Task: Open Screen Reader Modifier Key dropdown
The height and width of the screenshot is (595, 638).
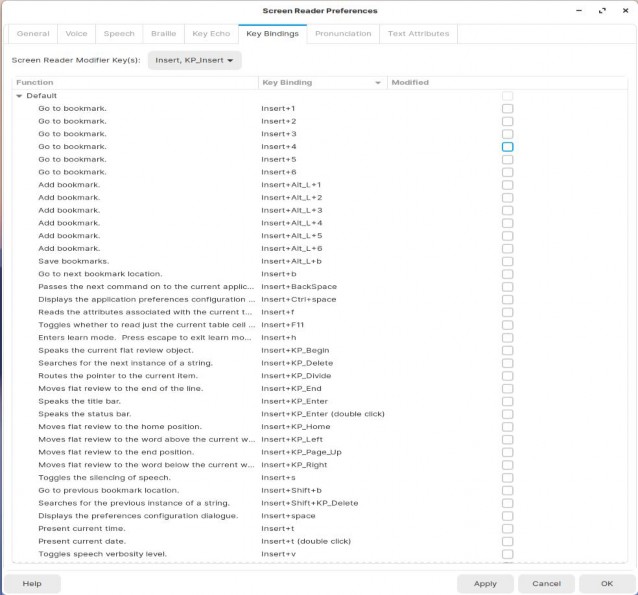Action: click(x=194, y=60)
